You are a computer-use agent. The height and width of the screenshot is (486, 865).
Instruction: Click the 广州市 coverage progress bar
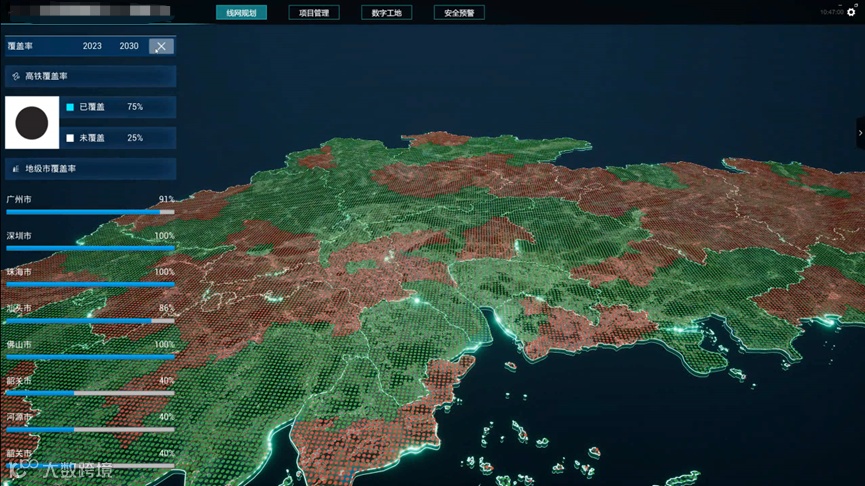[x=90, y=212]
